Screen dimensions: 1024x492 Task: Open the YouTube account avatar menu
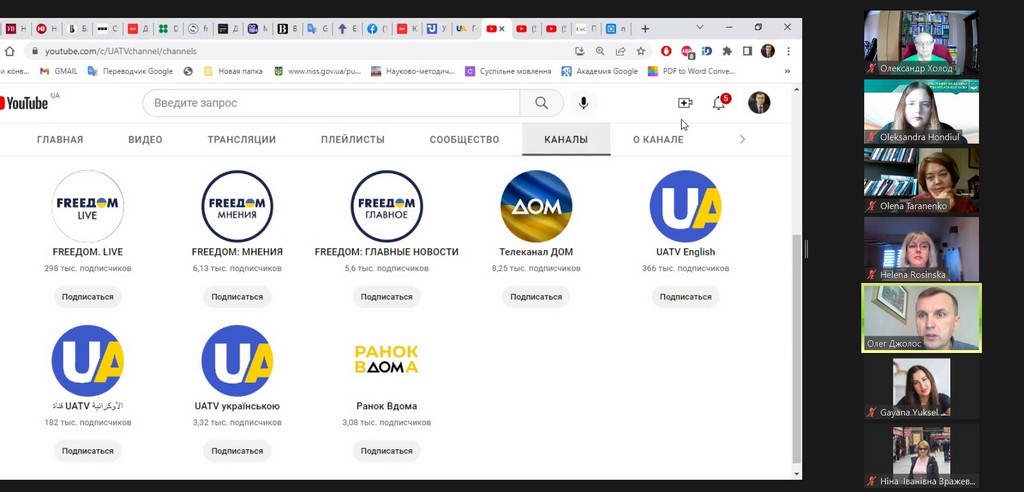(759, 102)
